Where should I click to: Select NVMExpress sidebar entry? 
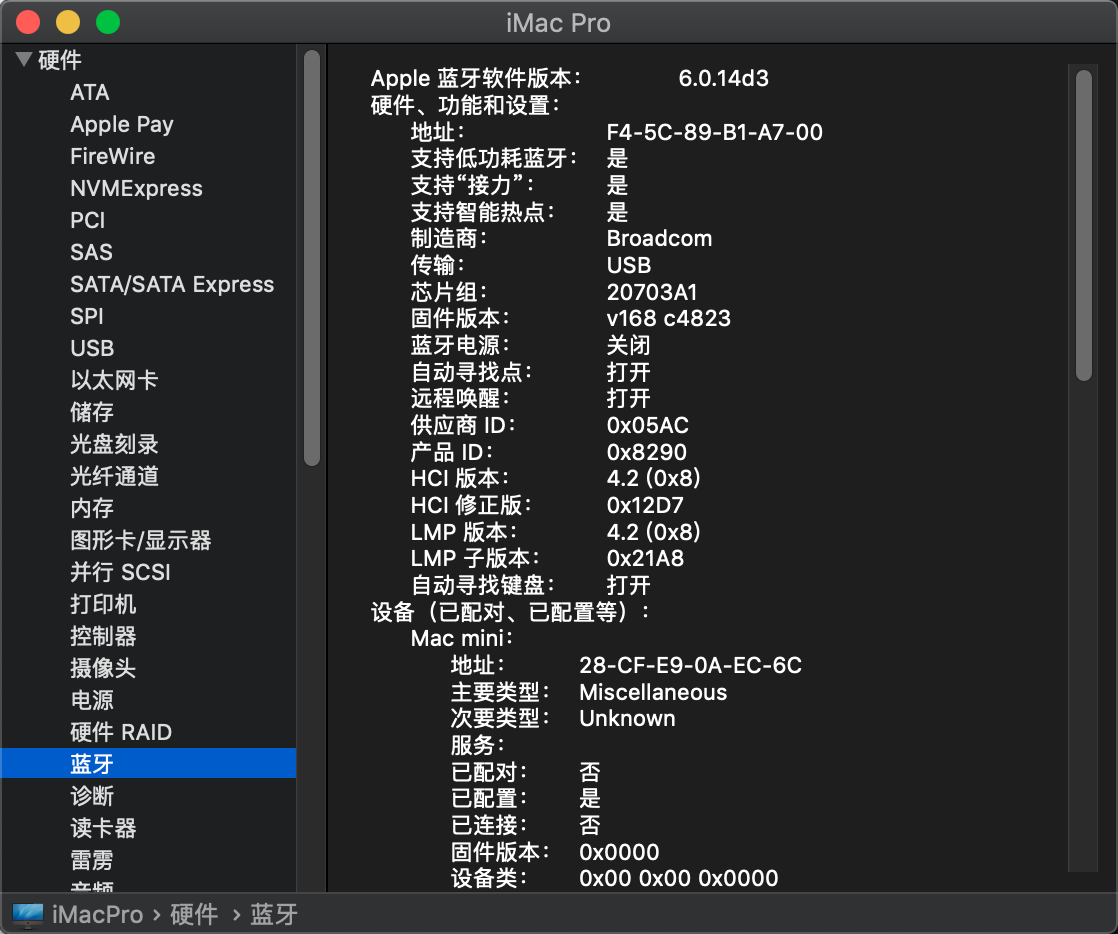coord(136,188)
